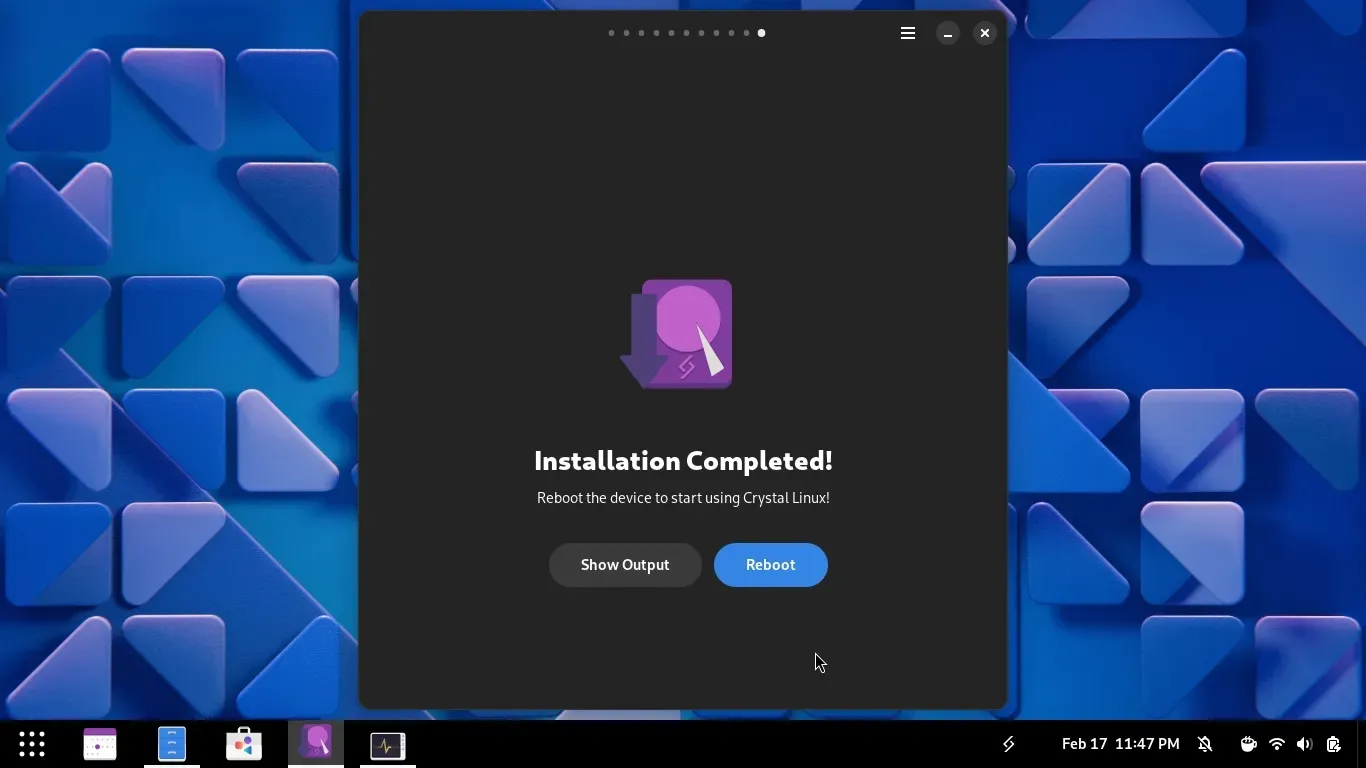
Task: Select the last highlighted page indicator dot
Action: pos(761,33)
